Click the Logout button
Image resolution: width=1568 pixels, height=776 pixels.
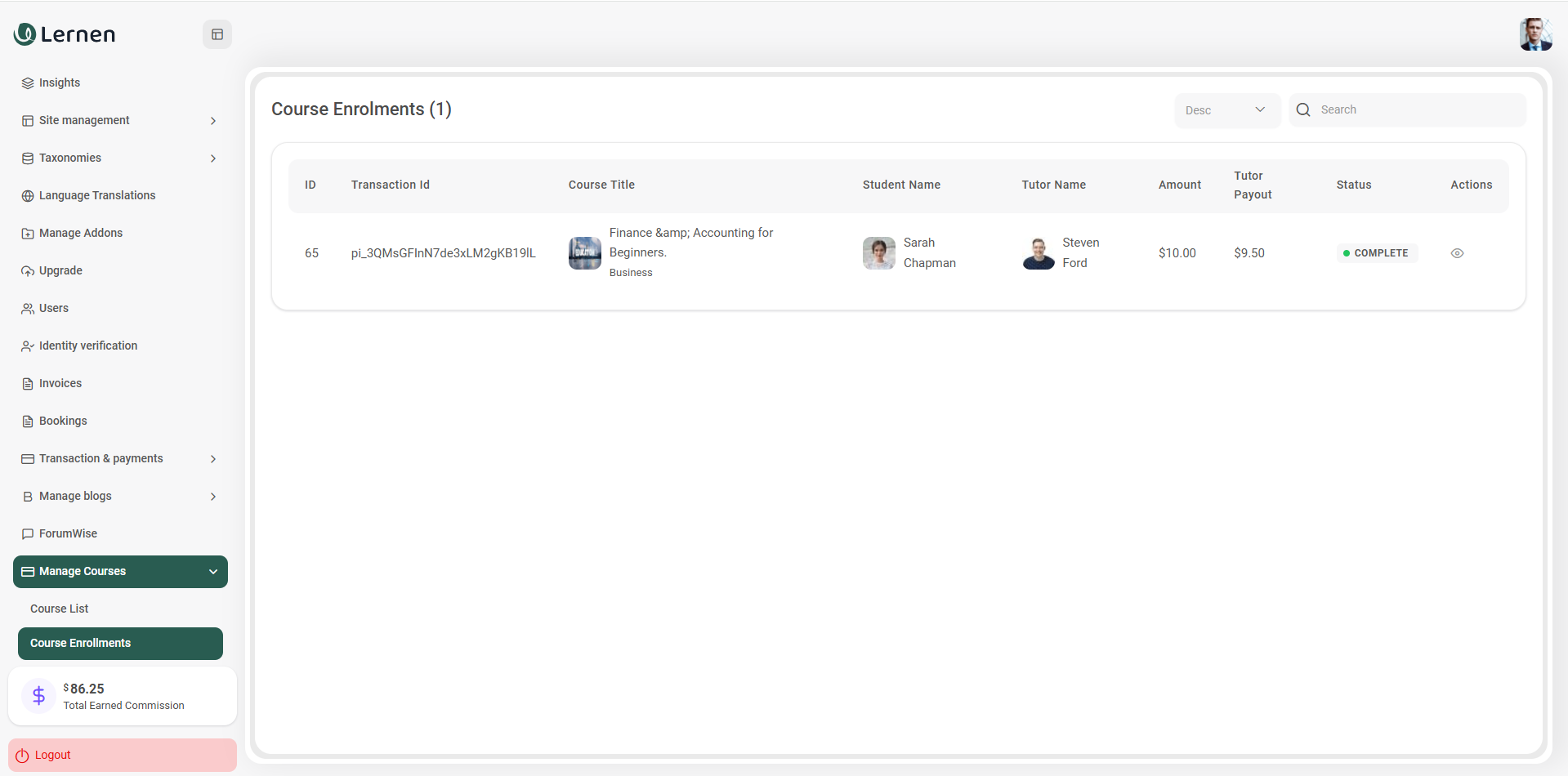click(x=123, y=756)
